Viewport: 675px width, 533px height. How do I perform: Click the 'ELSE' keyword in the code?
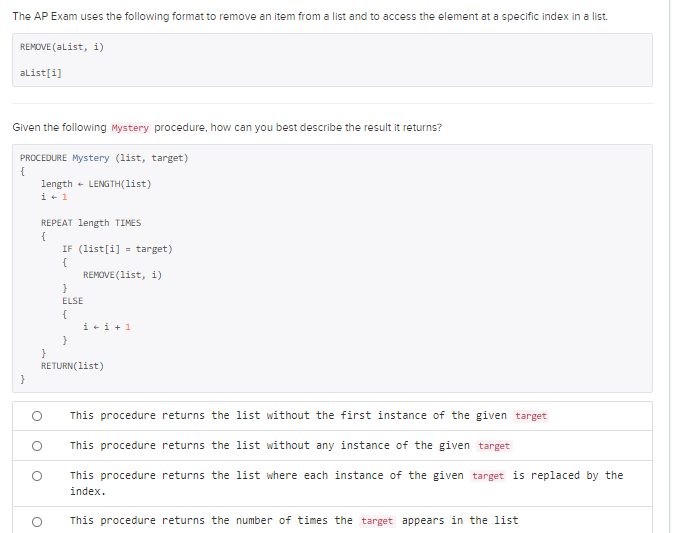tap(72, 301)
